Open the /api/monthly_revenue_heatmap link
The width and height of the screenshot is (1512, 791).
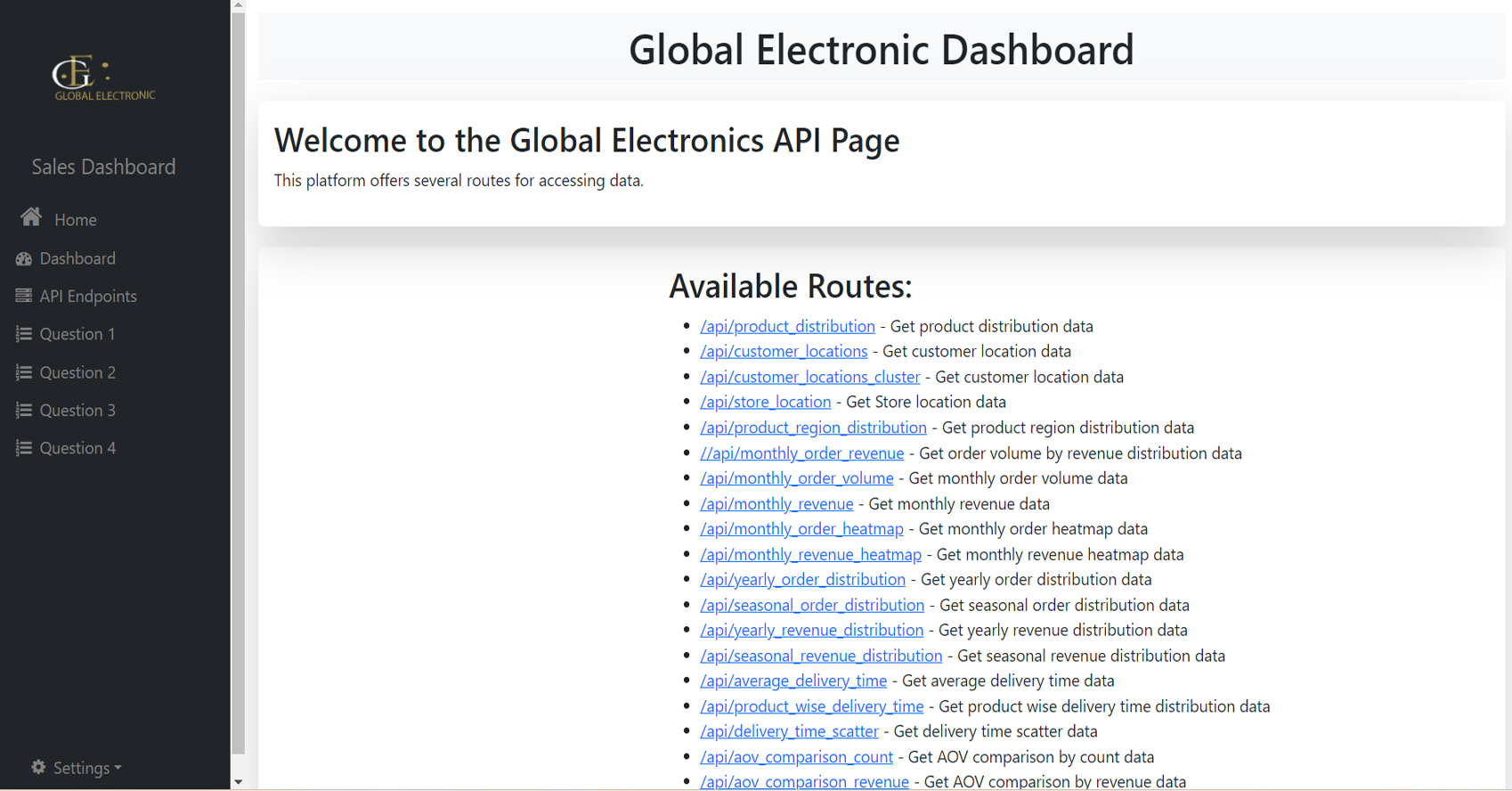pos(810,555)
